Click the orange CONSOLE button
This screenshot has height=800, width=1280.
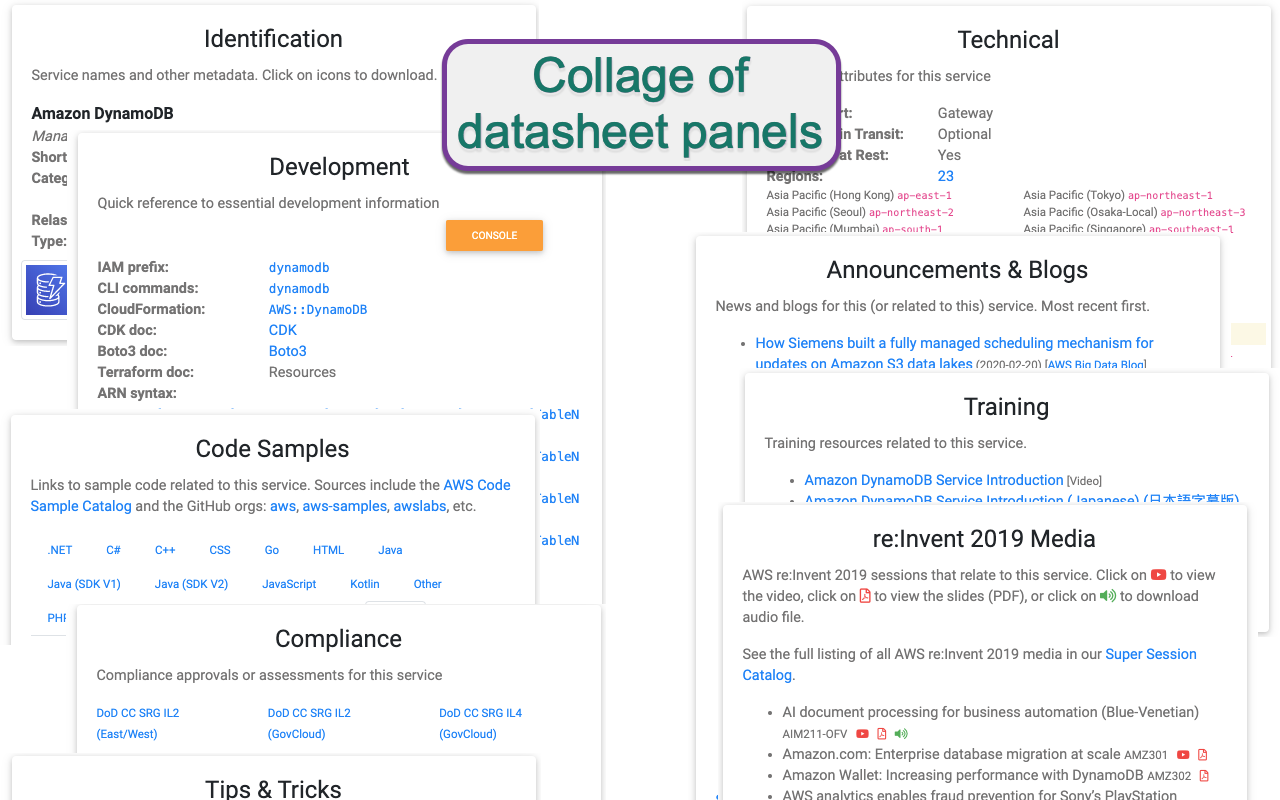tap(494, 236)
